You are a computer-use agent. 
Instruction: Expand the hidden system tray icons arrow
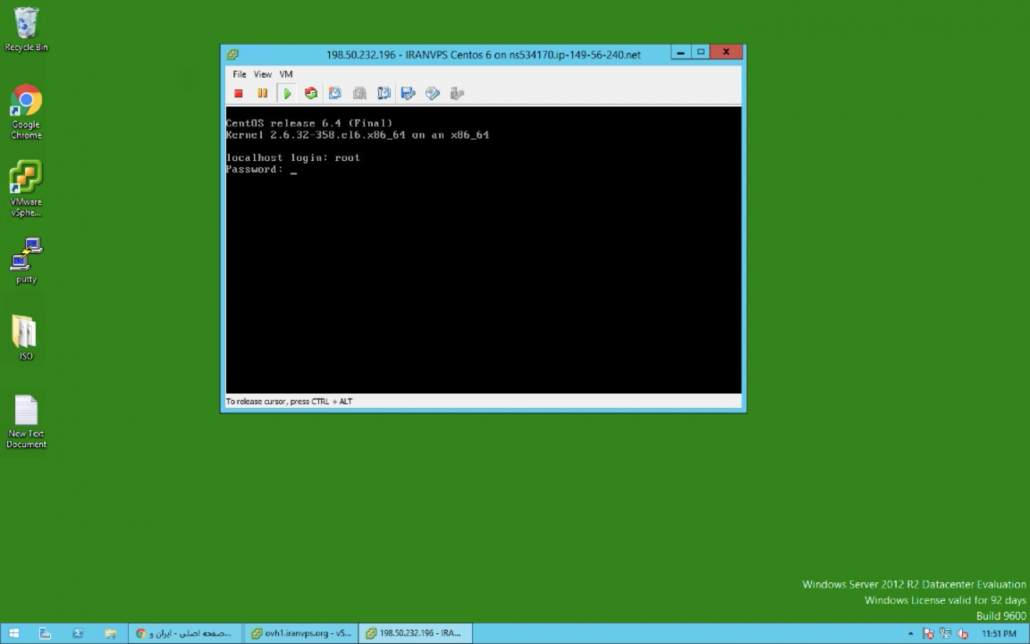pos(910,634)
